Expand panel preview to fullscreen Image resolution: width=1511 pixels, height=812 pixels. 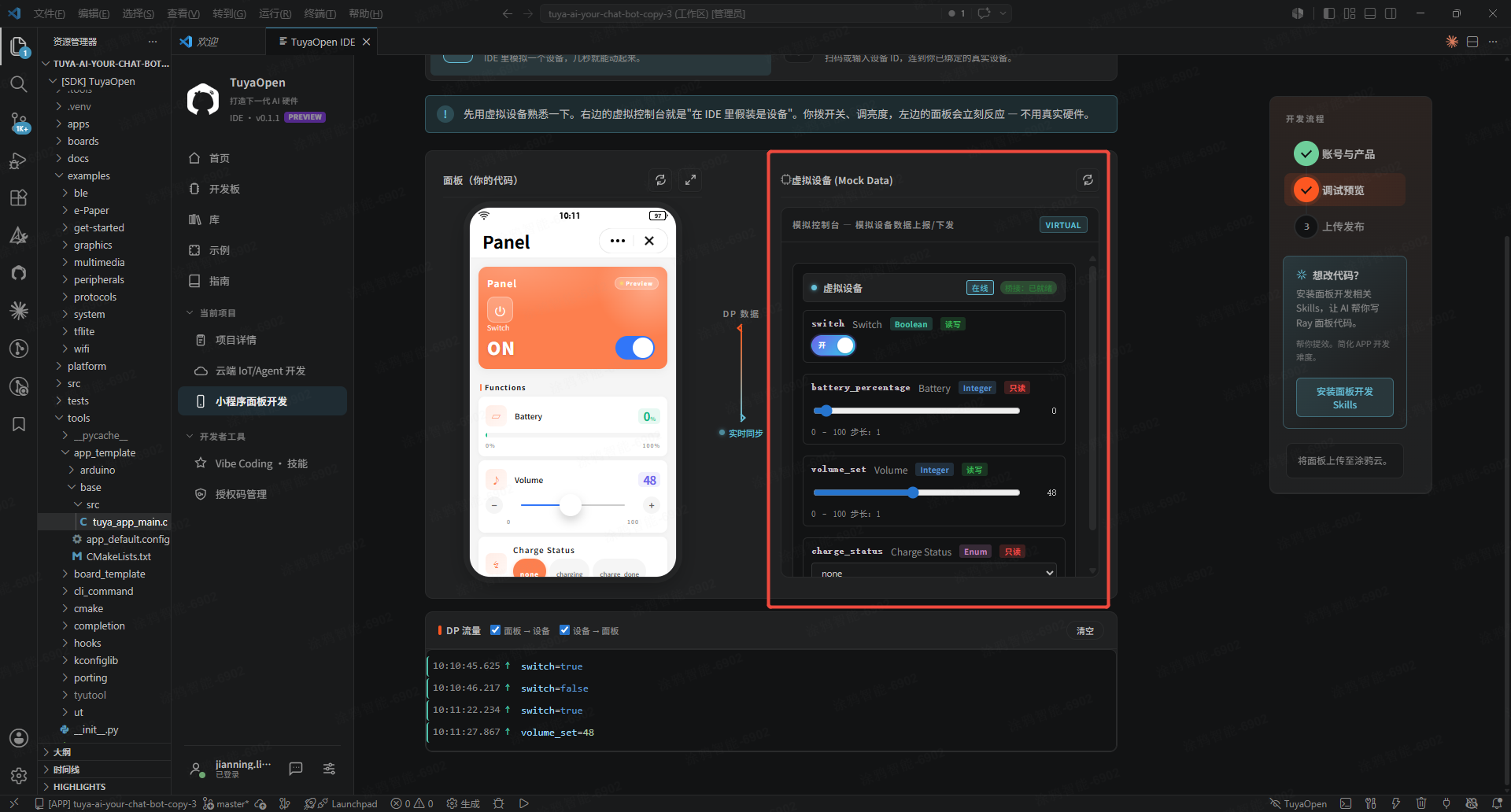[x=690, y=180]
